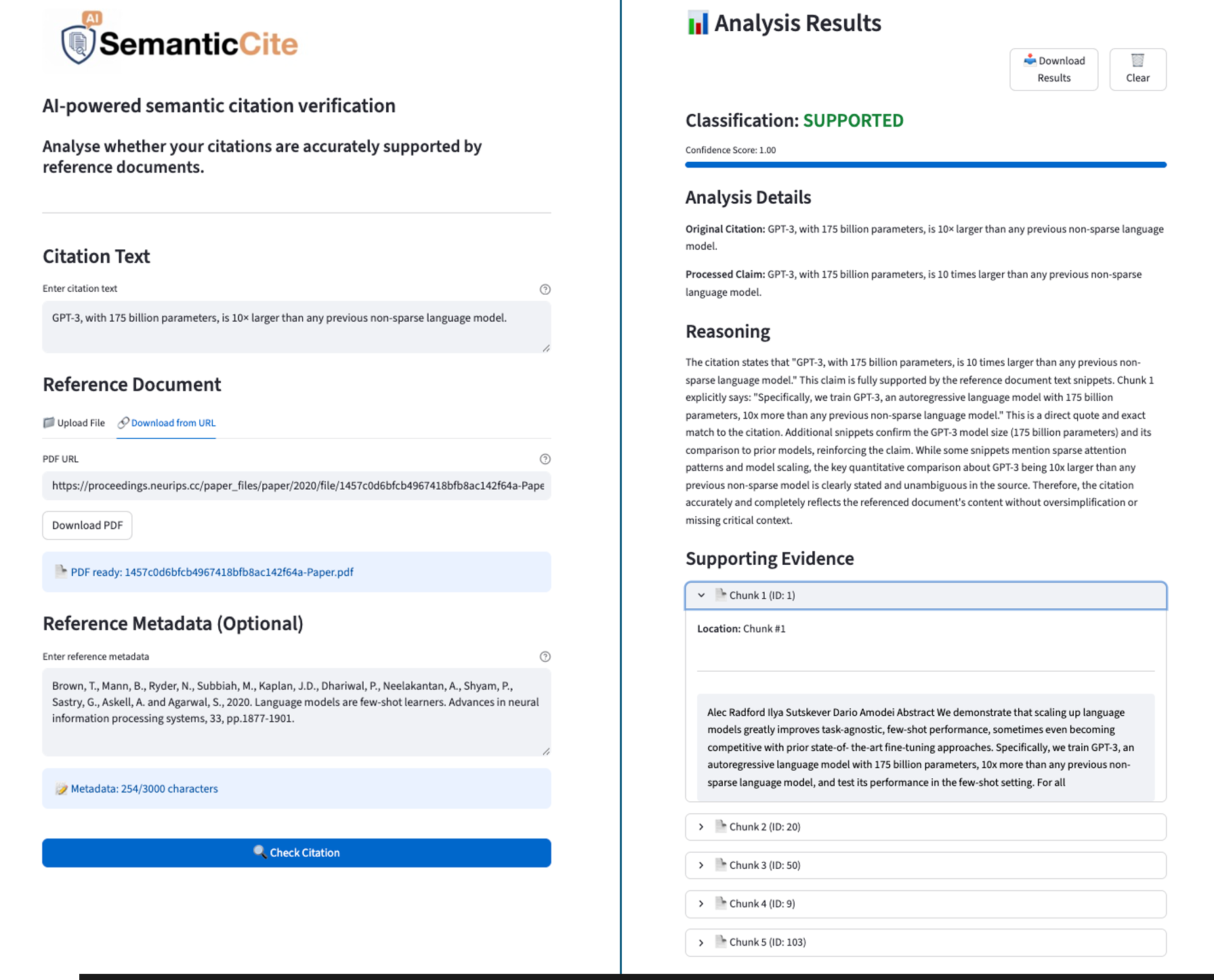1214x980 pixels.
Task: Expand Chunk 5 (ID: 103)
Action: pos(702,942)
